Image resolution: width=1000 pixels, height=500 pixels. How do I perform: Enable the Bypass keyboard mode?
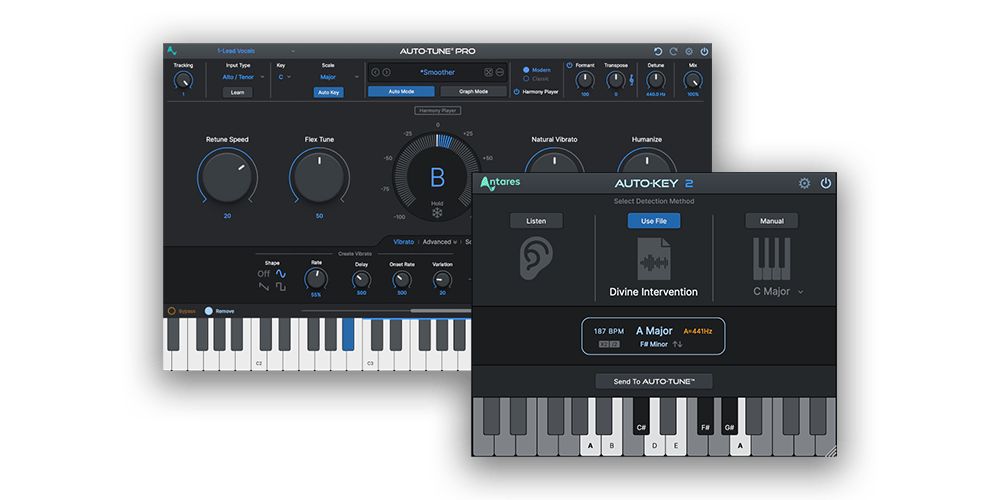(172, 311)
